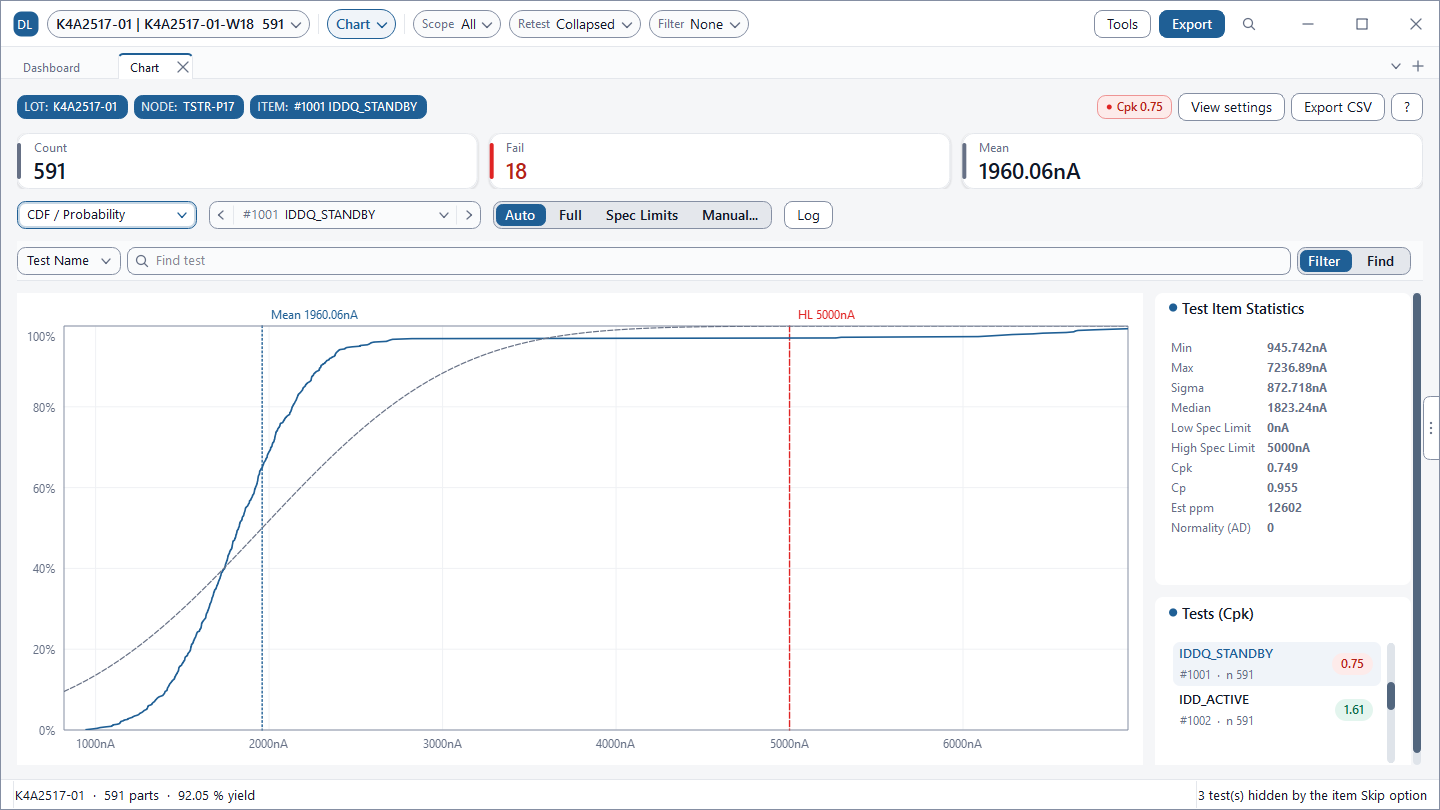Click the right panel vertical scrollbar
This screenshot has height=810, width=1440.
(x=1416, y=522)
